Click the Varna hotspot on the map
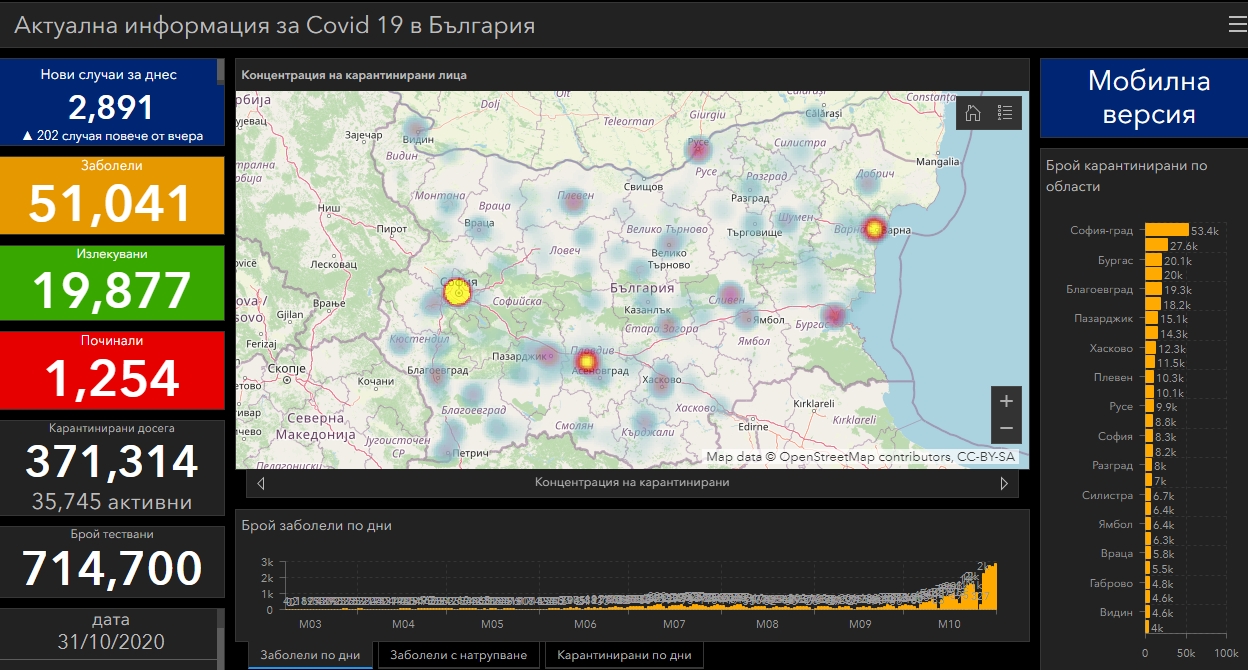Viewport: 1248px width, 670px height. (874, 229)
